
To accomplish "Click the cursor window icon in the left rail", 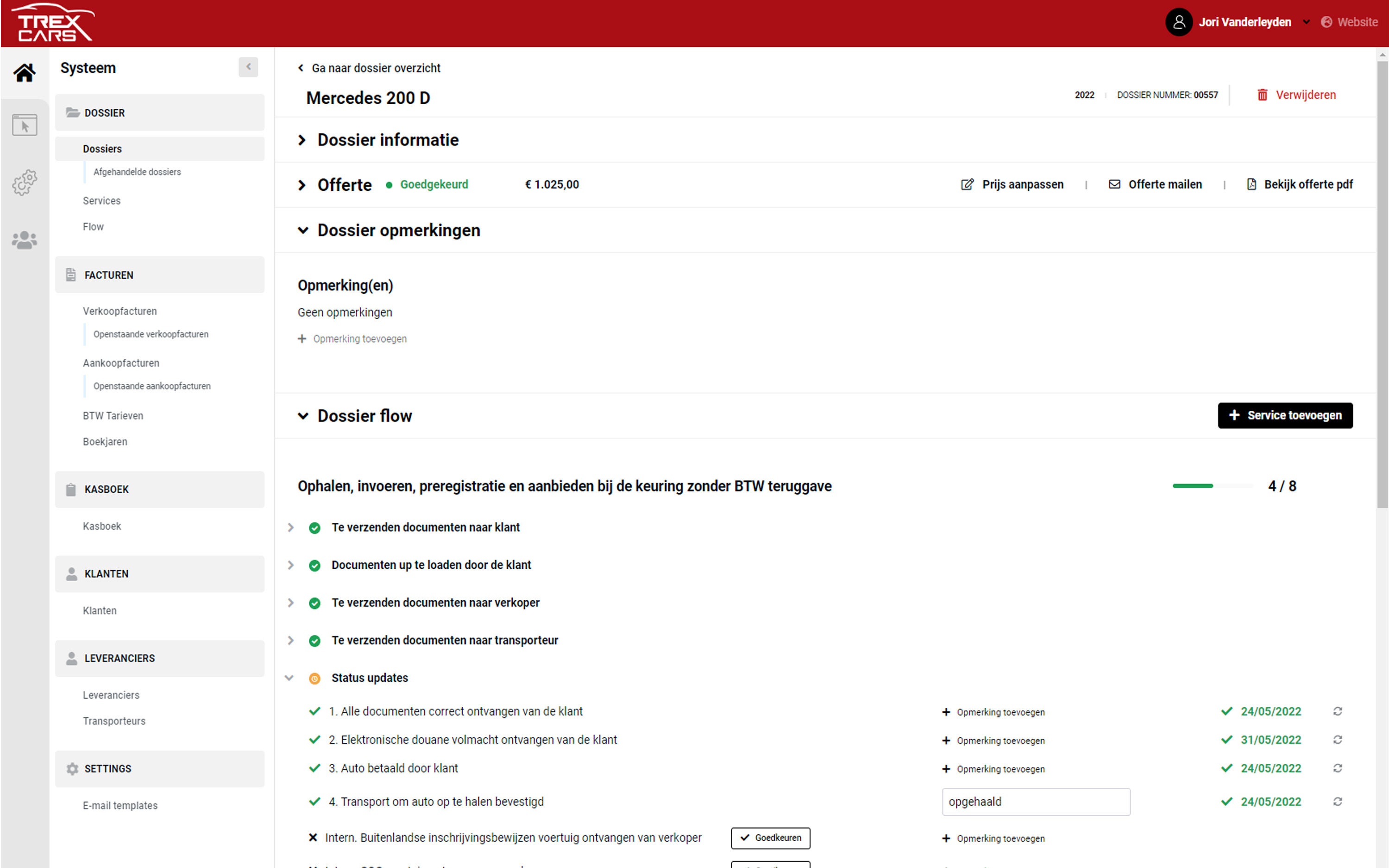I will tap(24, 125).
